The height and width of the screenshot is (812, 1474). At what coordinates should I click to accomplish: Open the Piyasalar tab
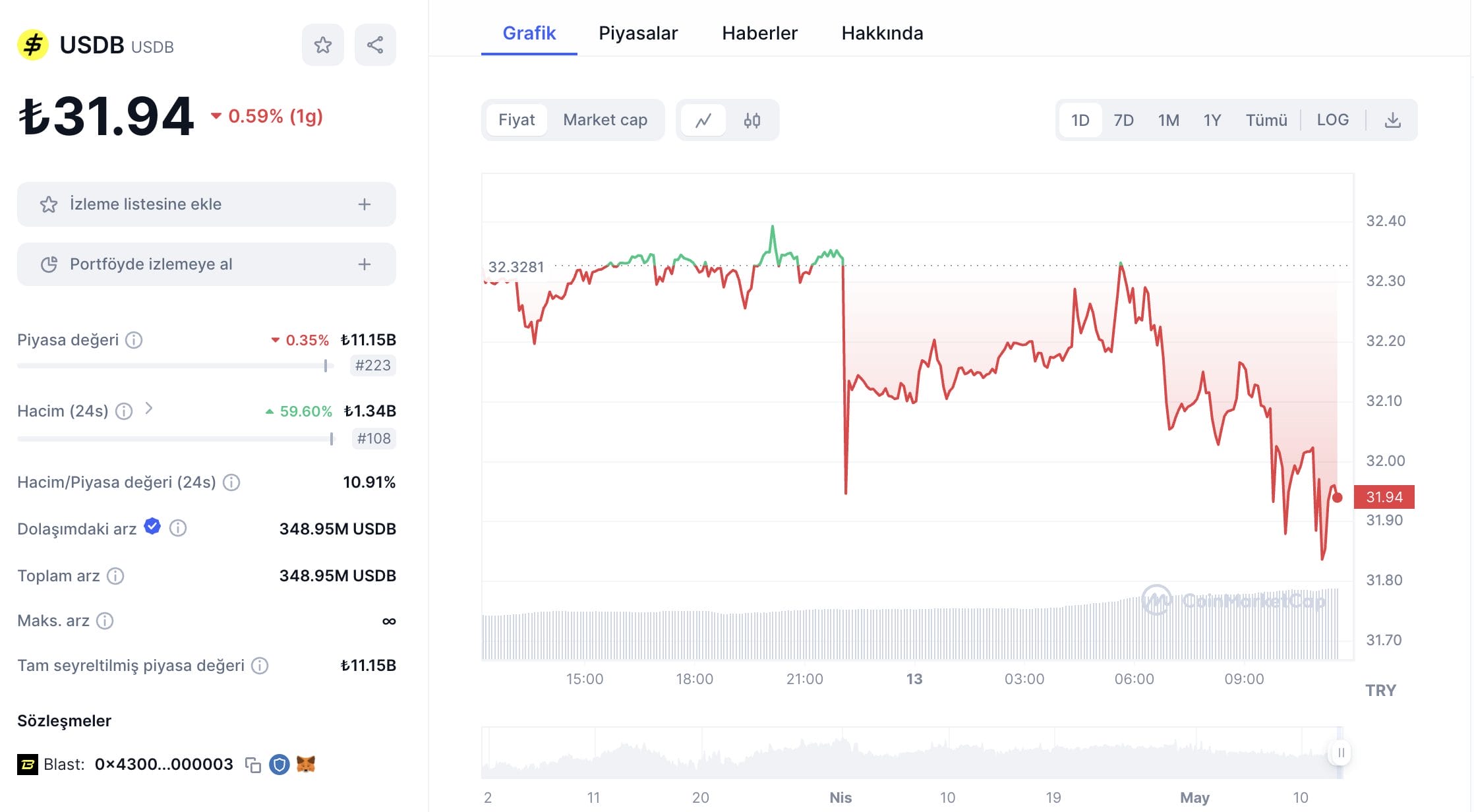point(637,33)
